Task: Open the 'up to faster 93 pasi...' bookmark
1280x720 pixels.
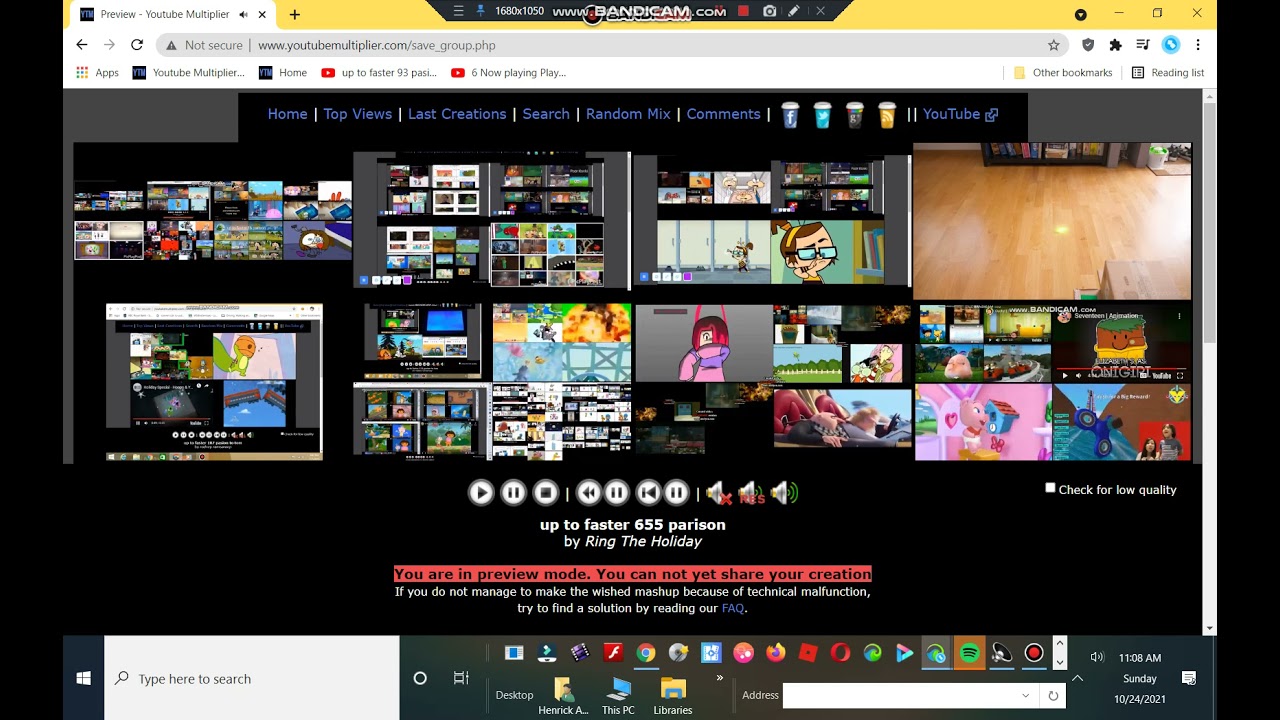Action: [x=379, y=72]
